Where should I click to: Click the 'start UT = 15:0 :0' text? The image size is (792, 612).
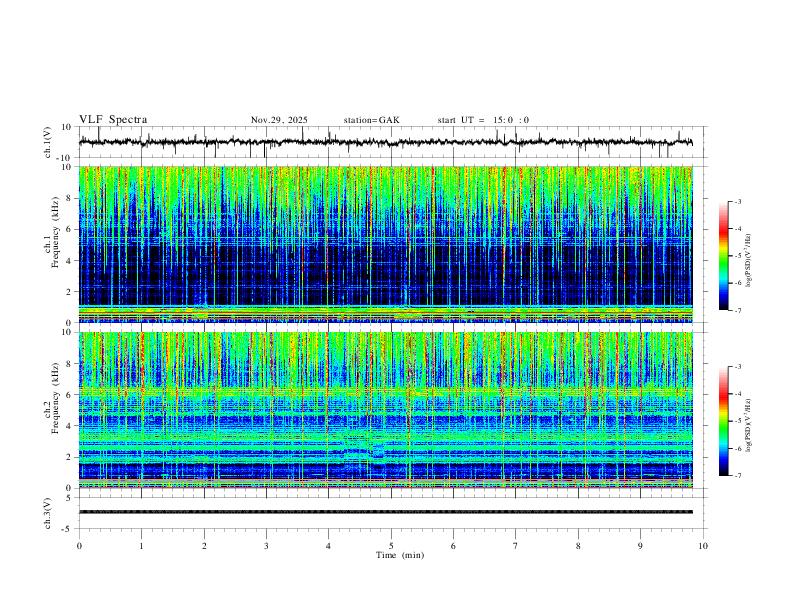pyautogui.click(x=483, y=120)
